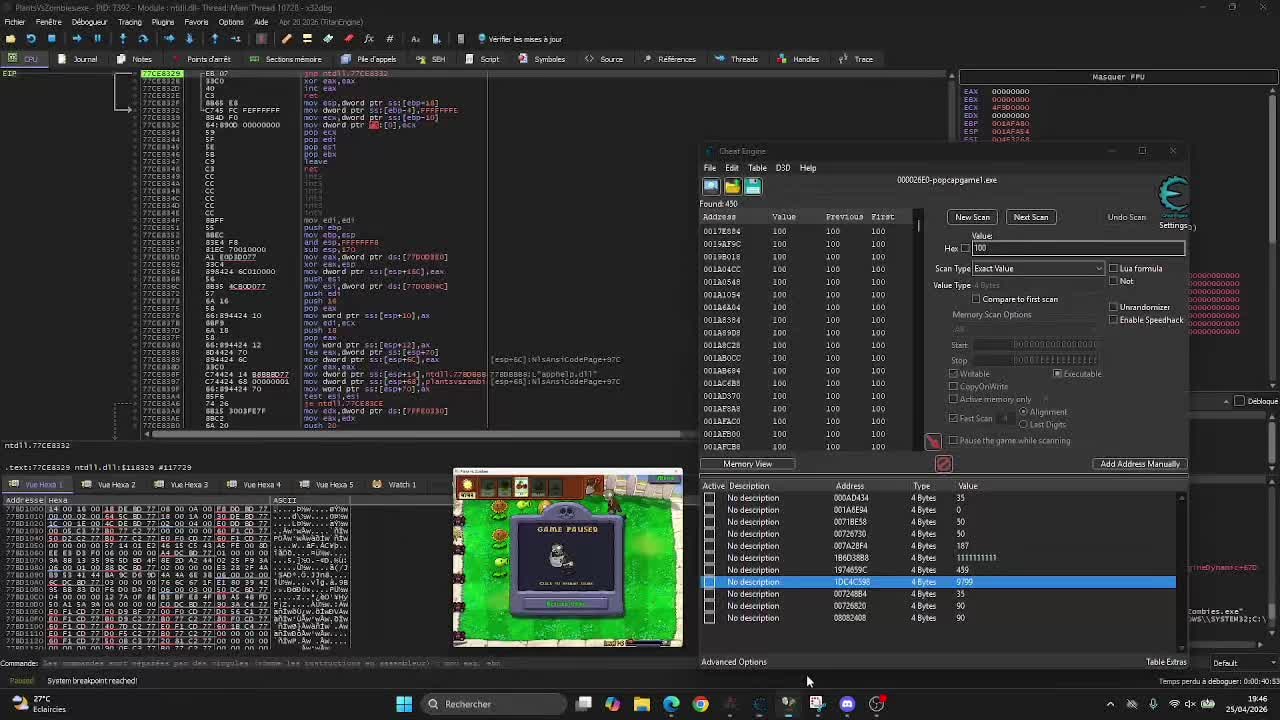Open the Scan Type dropdown
Screen dimensions: 1280x720
(1038, 269)
